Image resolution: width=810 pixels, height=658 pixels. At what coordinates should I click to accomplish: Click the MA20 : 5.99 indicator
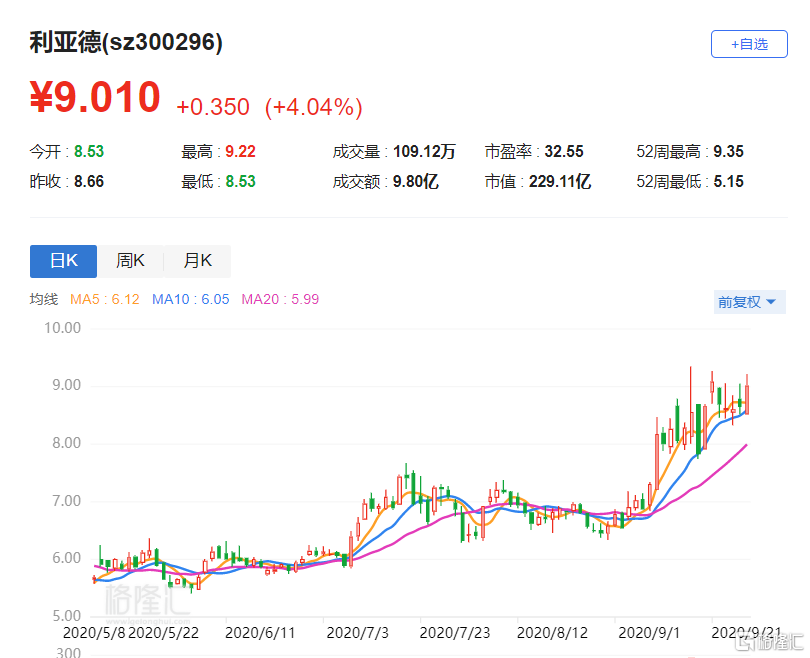281,299
